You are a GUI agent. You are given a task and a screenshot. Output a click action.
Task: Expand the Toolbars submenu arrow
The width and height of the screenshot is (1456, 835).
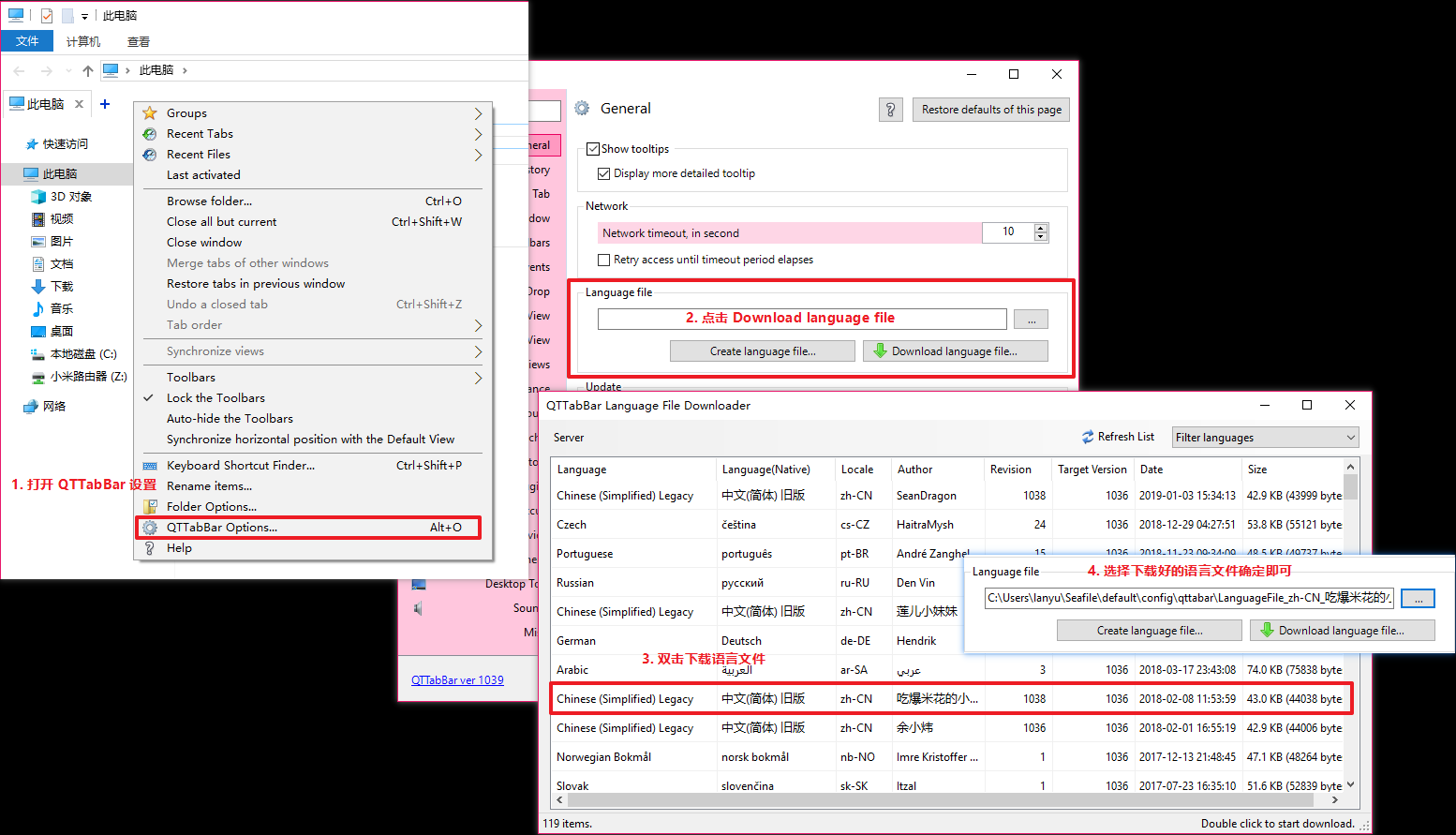pos(478,378)
